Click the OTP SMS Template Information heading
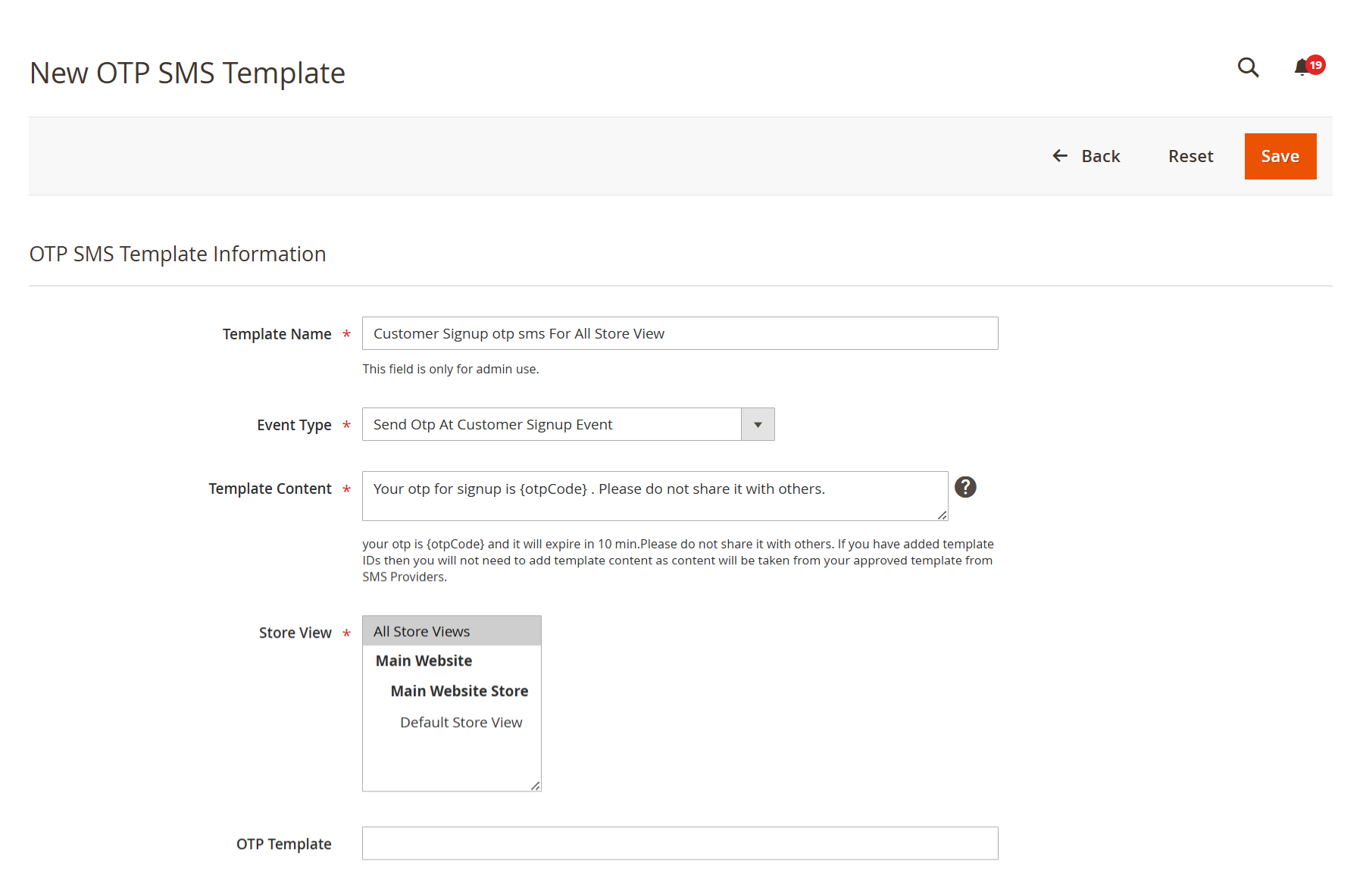The image size is (1363, 896). pos(177,254)
